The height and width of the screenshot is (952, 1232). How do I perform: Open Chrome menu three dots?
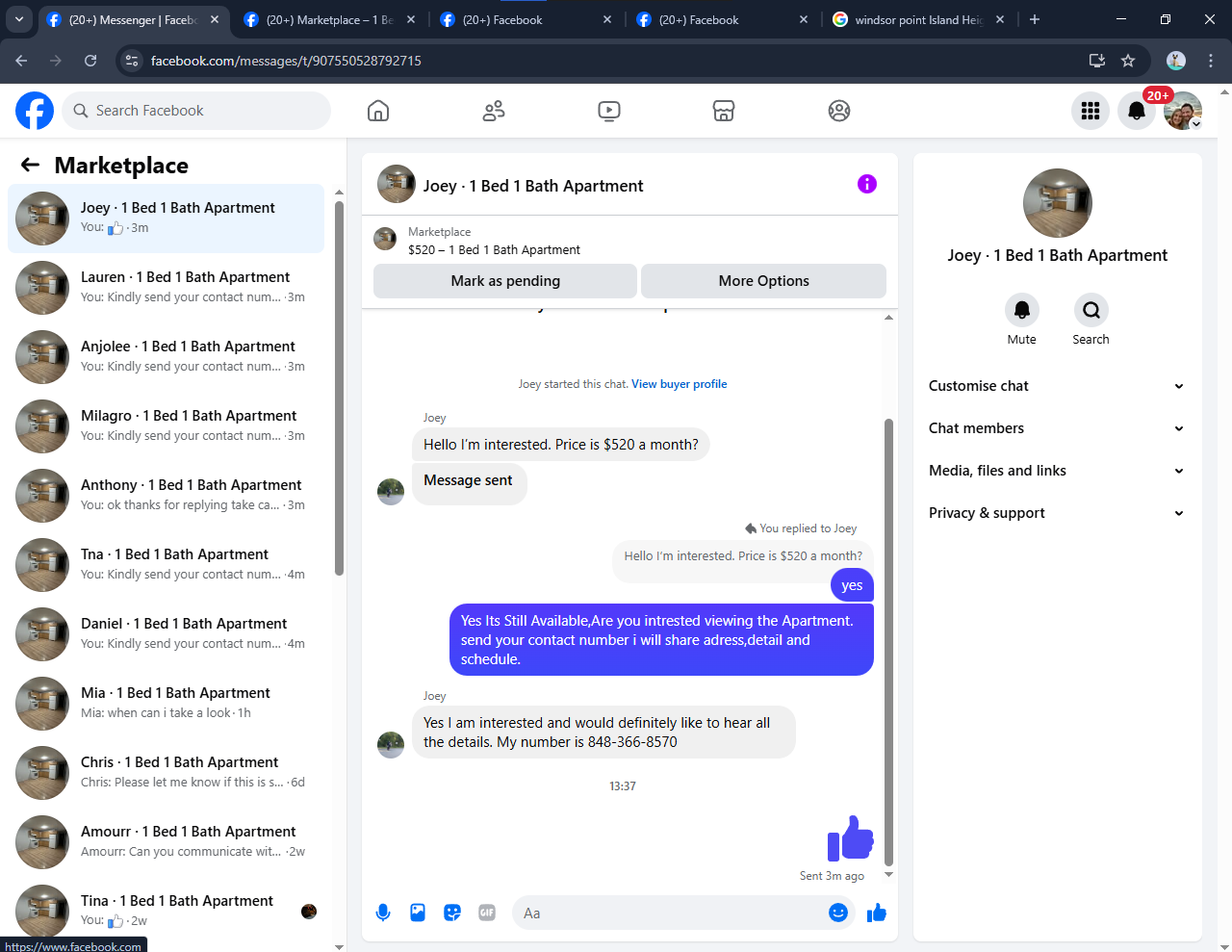1211,61
